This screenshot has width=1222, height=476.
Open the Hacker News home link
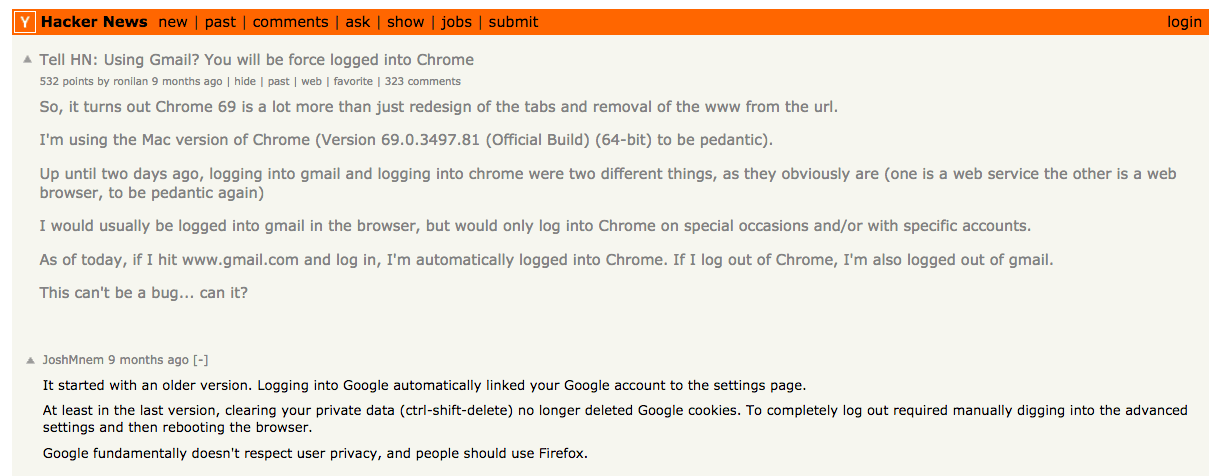click(x=94, y=22)
